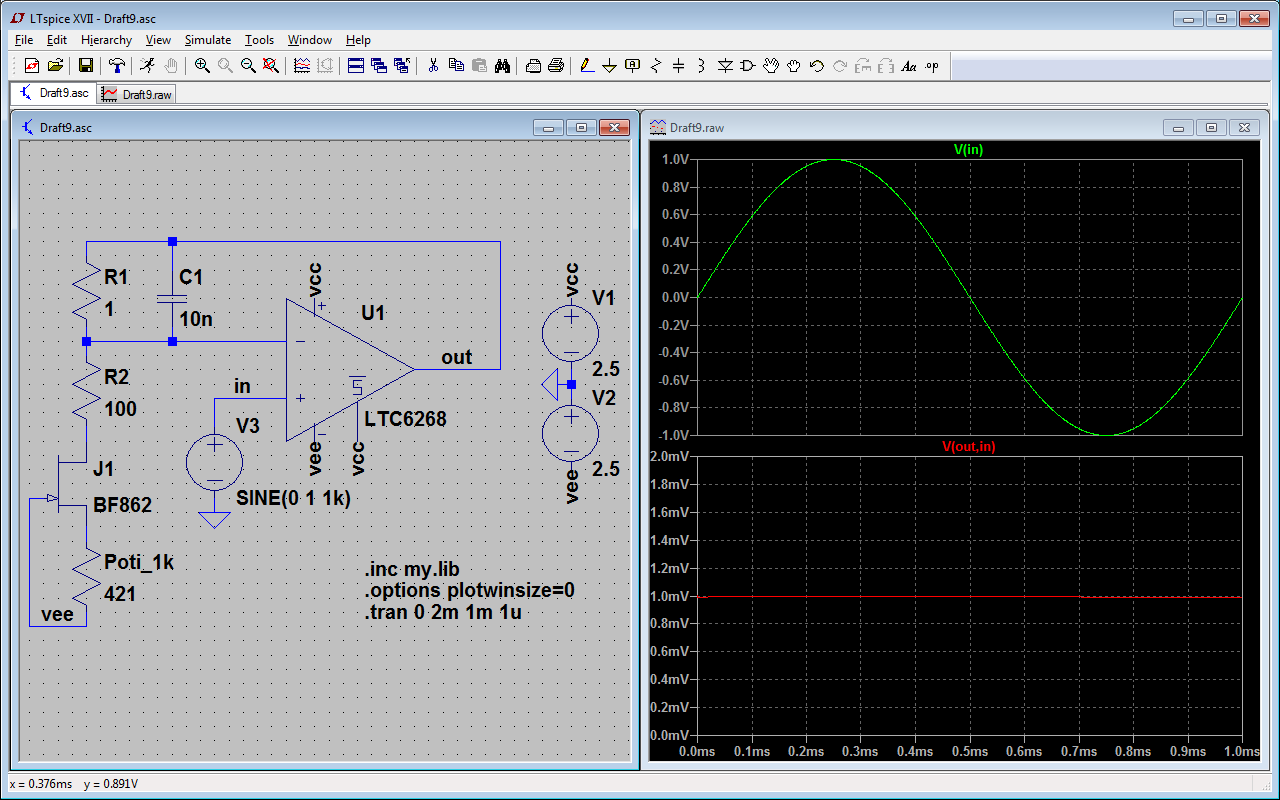Open the View menu
Screen dimensions: 1280x800
point(158,40)
